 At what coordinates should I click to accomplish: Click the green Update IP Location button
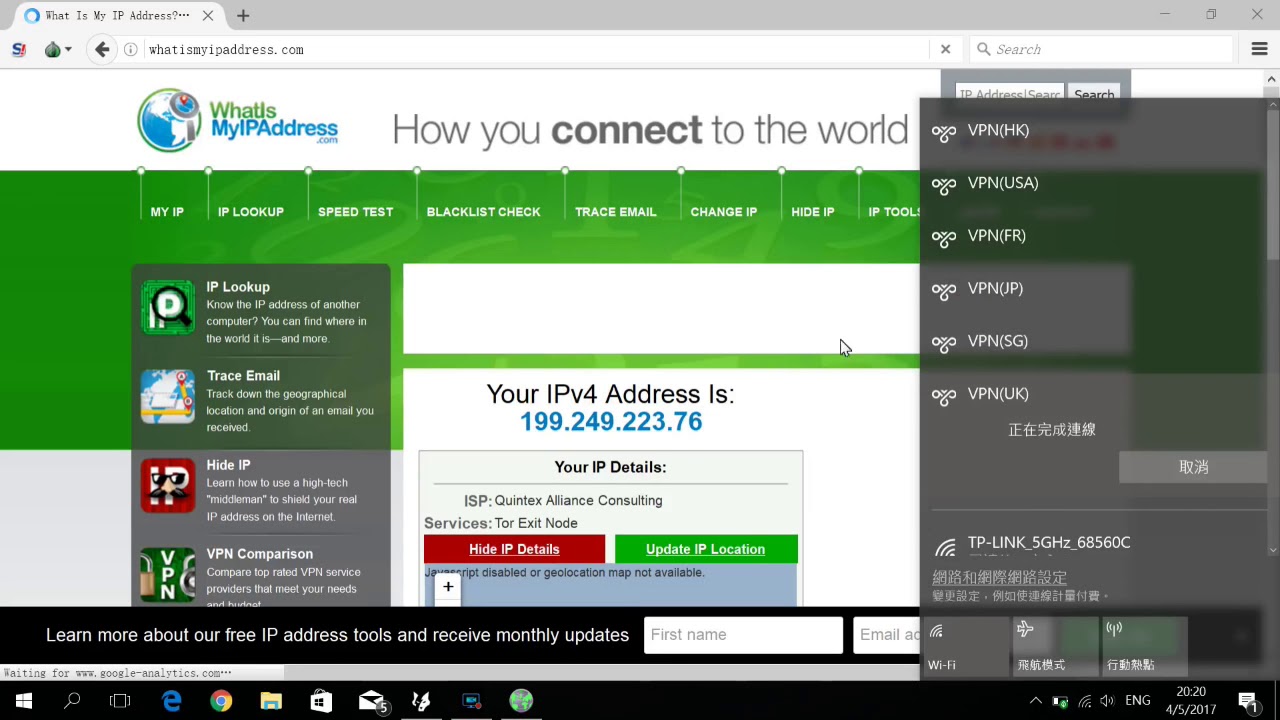(x=705, y=549)
